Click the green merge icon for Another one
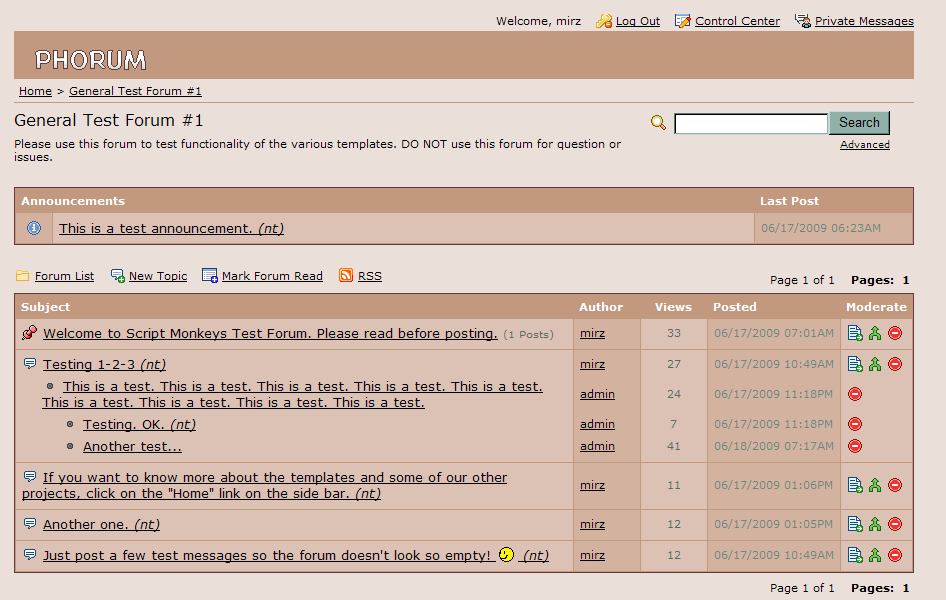The image size is (946, 600). 875,524
